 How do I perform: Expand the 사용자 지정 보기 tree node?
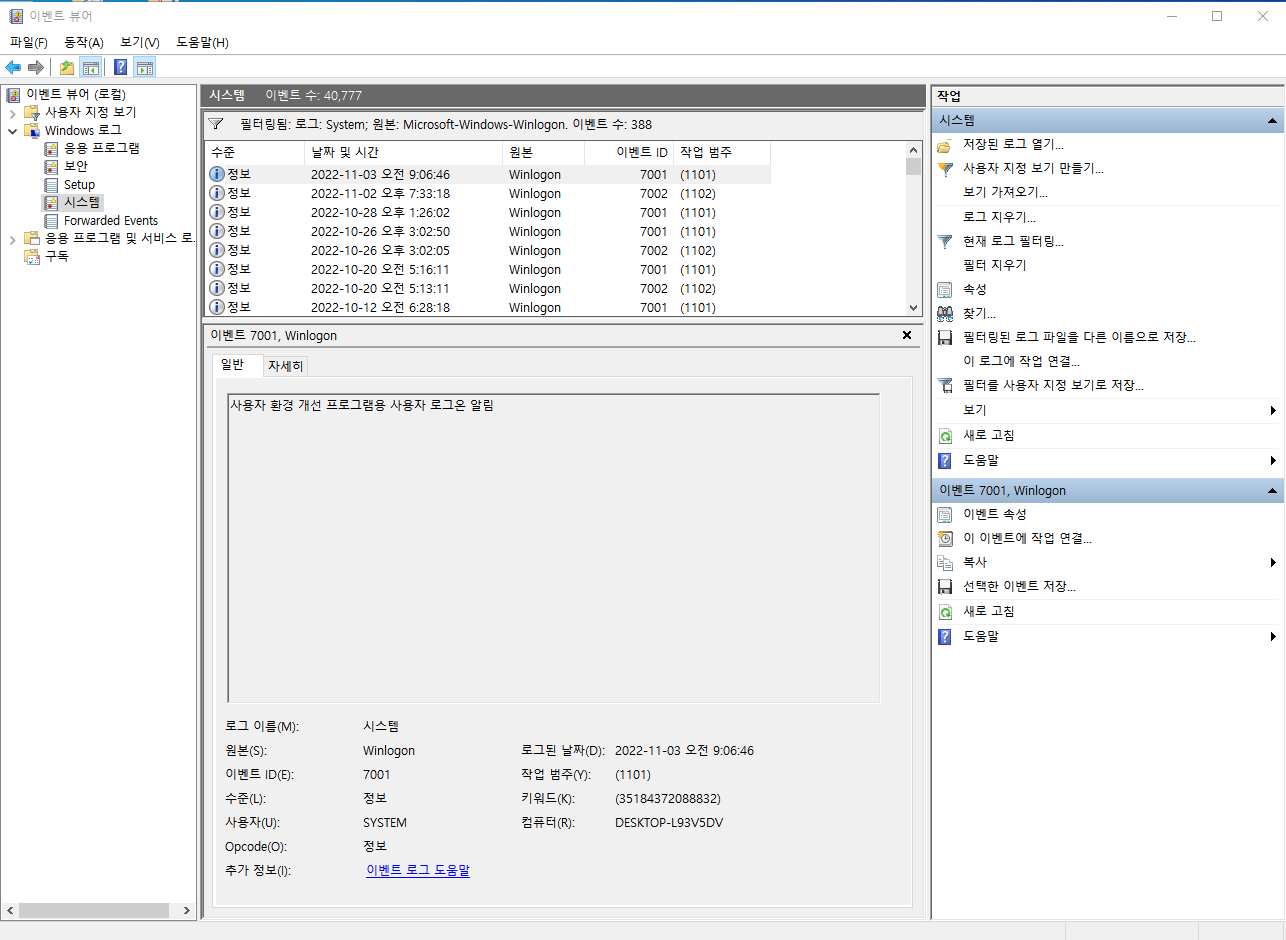click(x=12, y=112)
